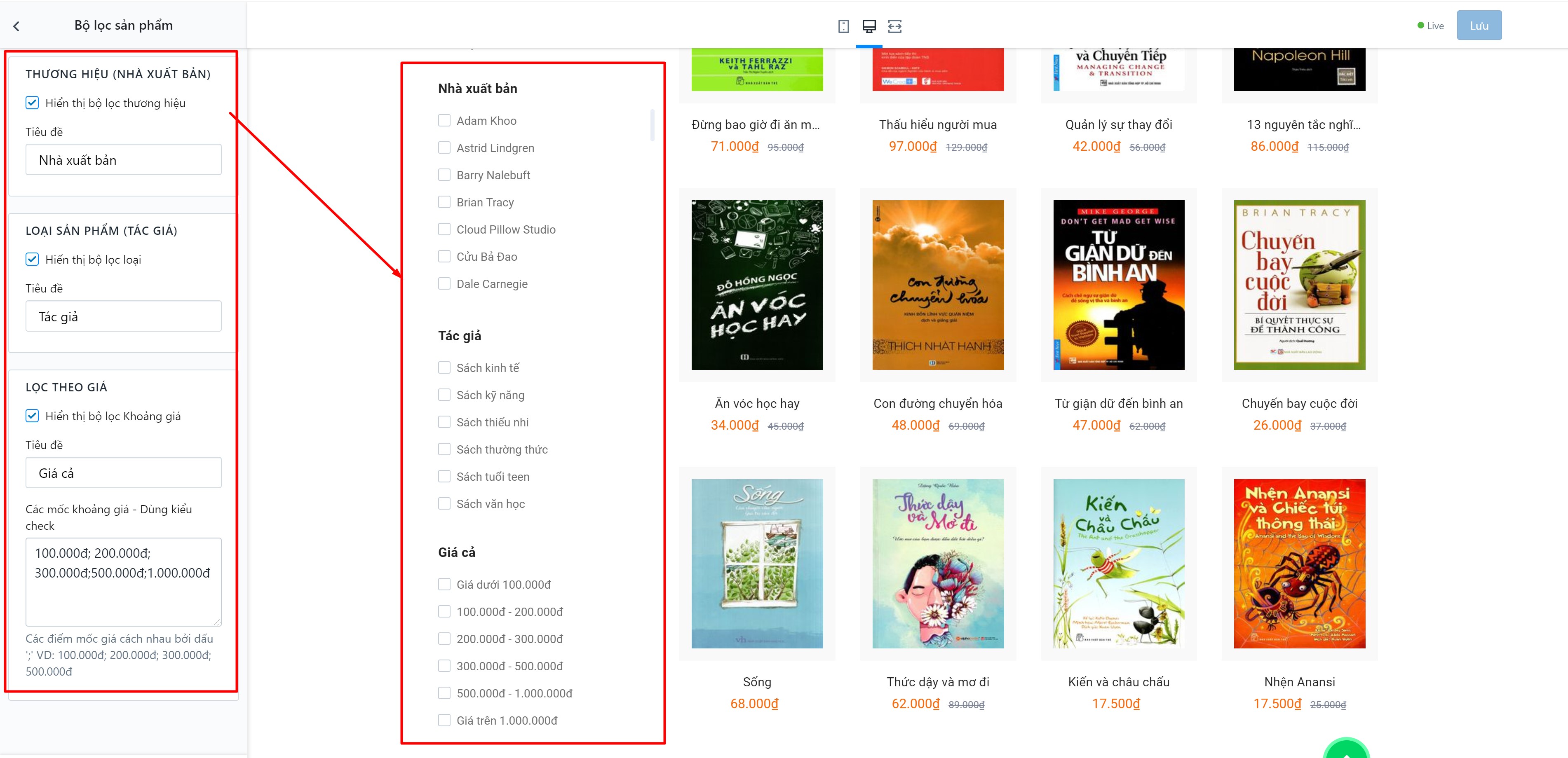Screen dimensions: 1568x758
Task: Select Sách kỹ năng filter checkbox
Action: pyautogui.click(x=444, y=395)
